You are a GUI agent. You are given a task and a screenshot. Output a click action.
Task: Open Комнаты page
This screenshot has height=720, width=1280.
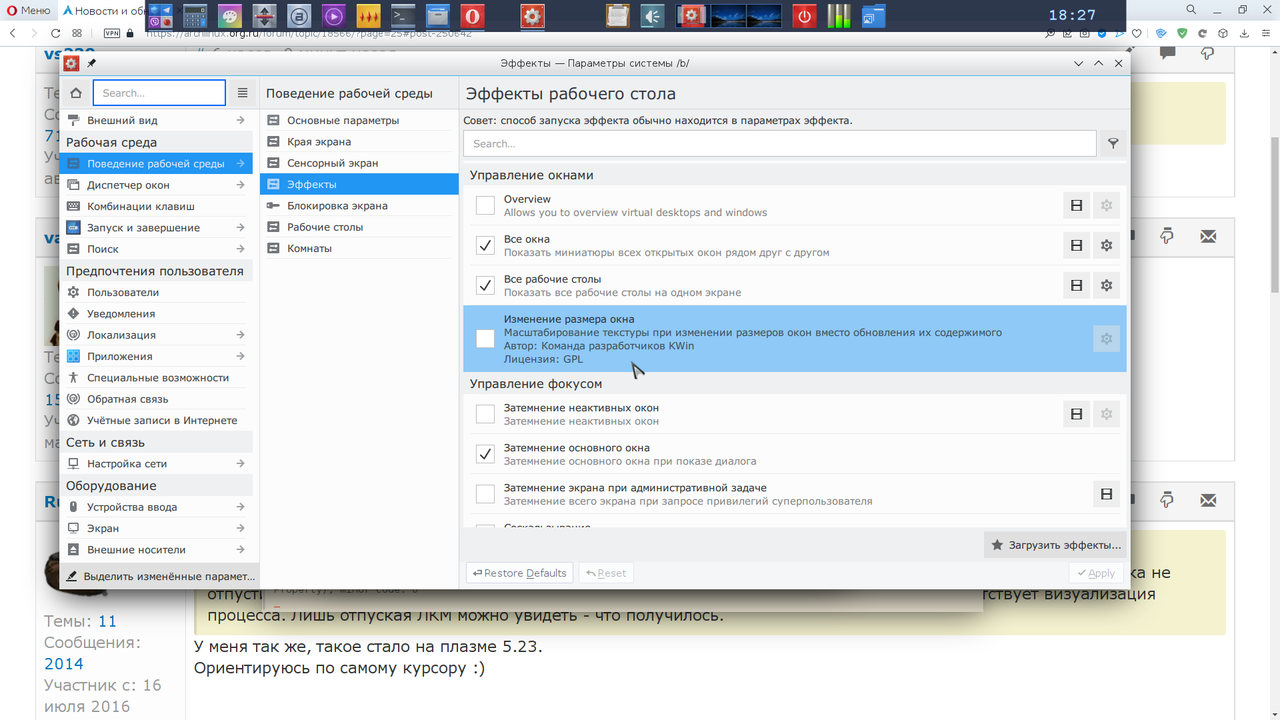(359, 248)
